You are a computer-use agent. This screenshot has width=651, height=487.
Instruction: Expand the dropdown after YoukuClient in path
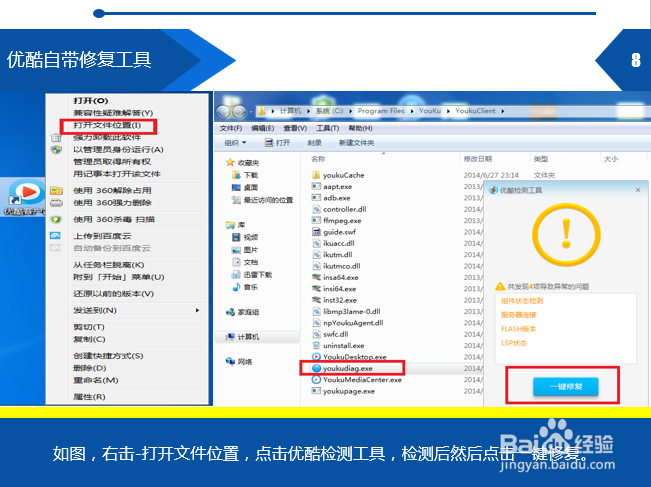(x=502, y=111)
